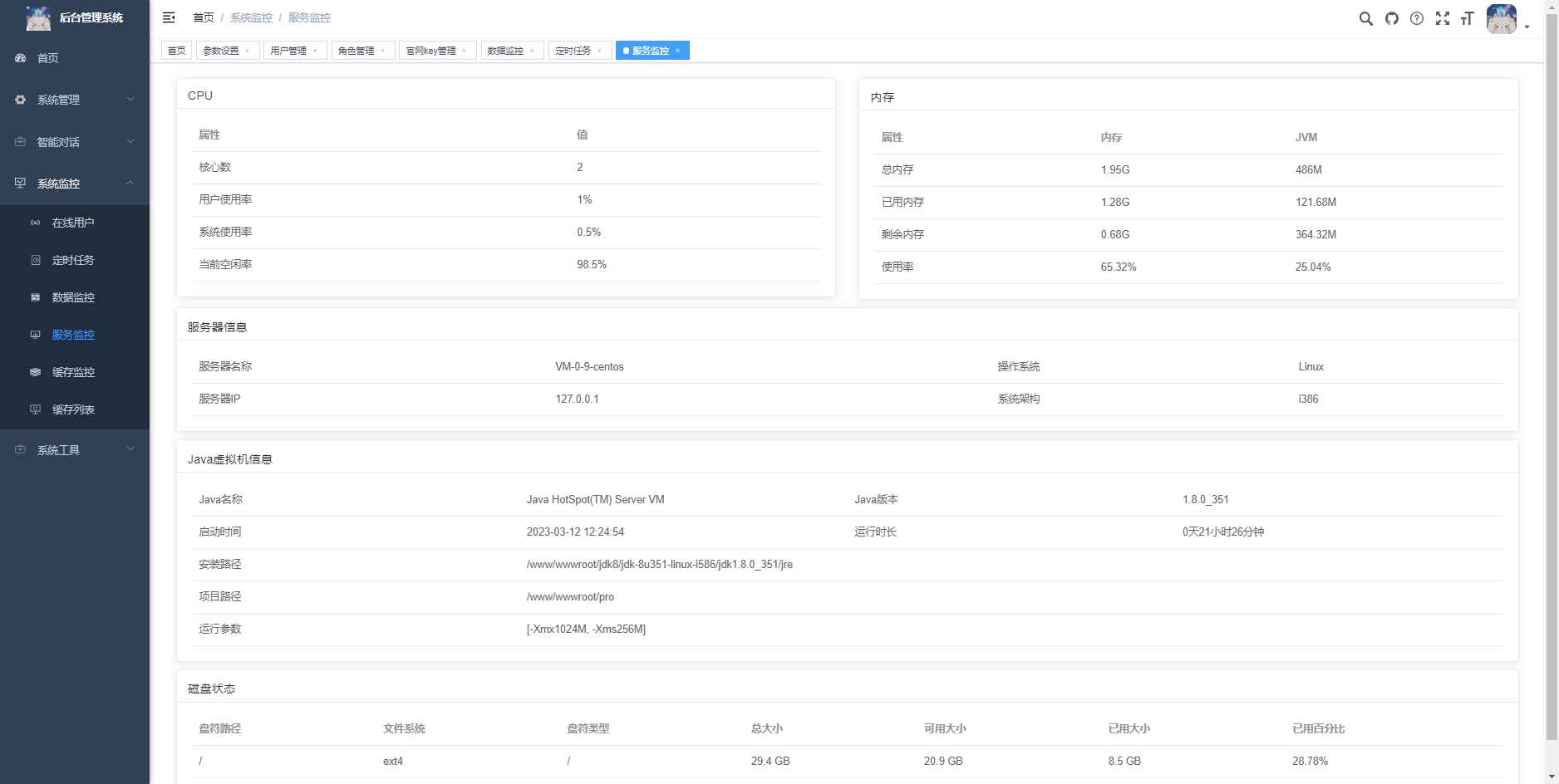Collapse the sidebar with the hamburger icon
1559x784 pixels.
(169, 17)
